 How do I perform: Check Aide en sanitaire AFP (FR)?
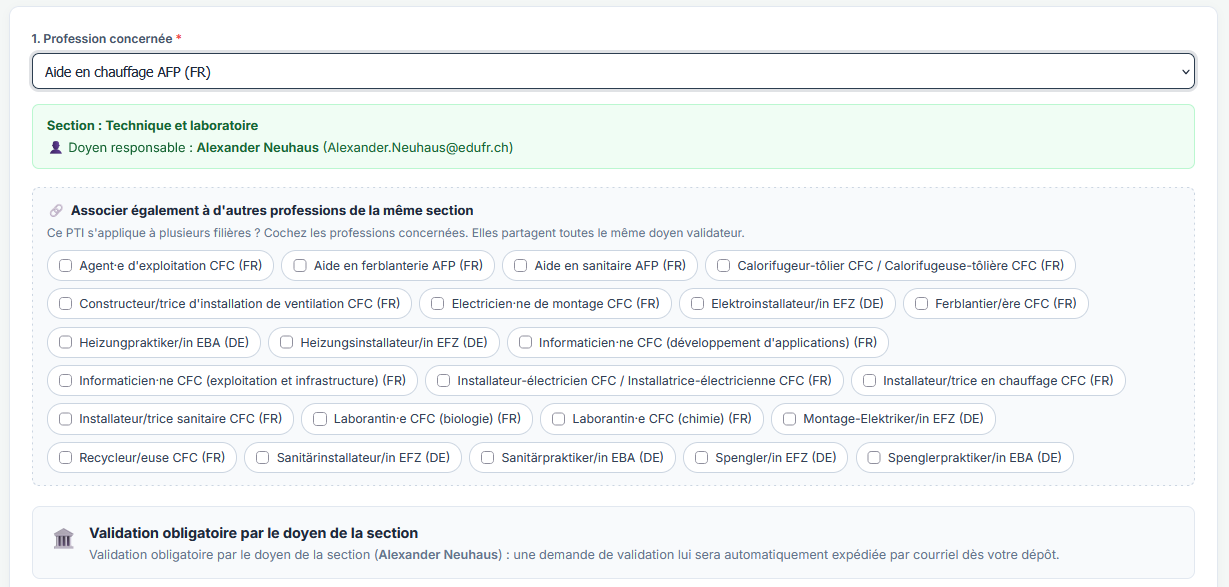(x=521, y=266)
